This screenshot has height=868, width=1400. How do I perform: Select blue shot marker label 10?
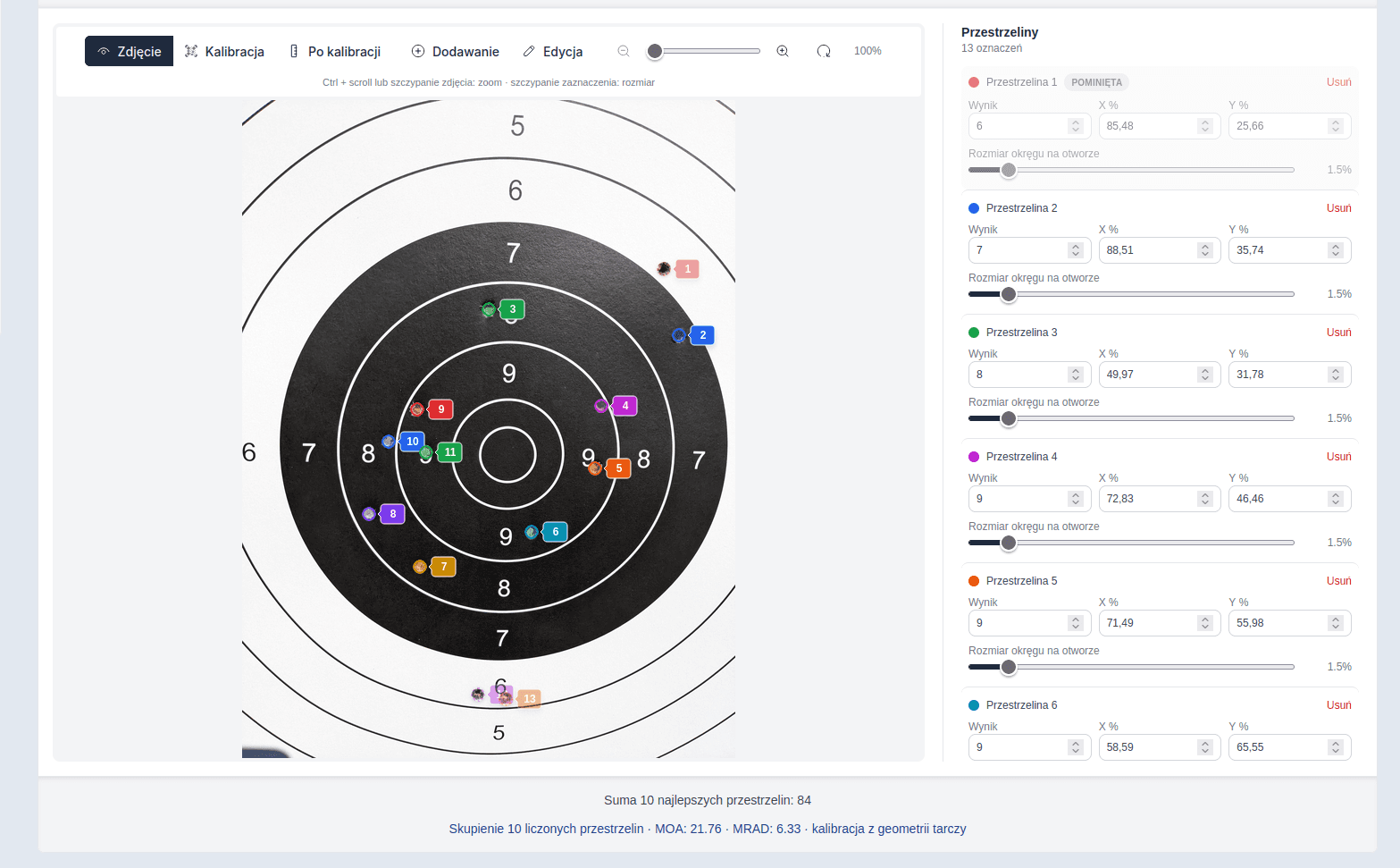pyautogui.click(x=413, y=442)
